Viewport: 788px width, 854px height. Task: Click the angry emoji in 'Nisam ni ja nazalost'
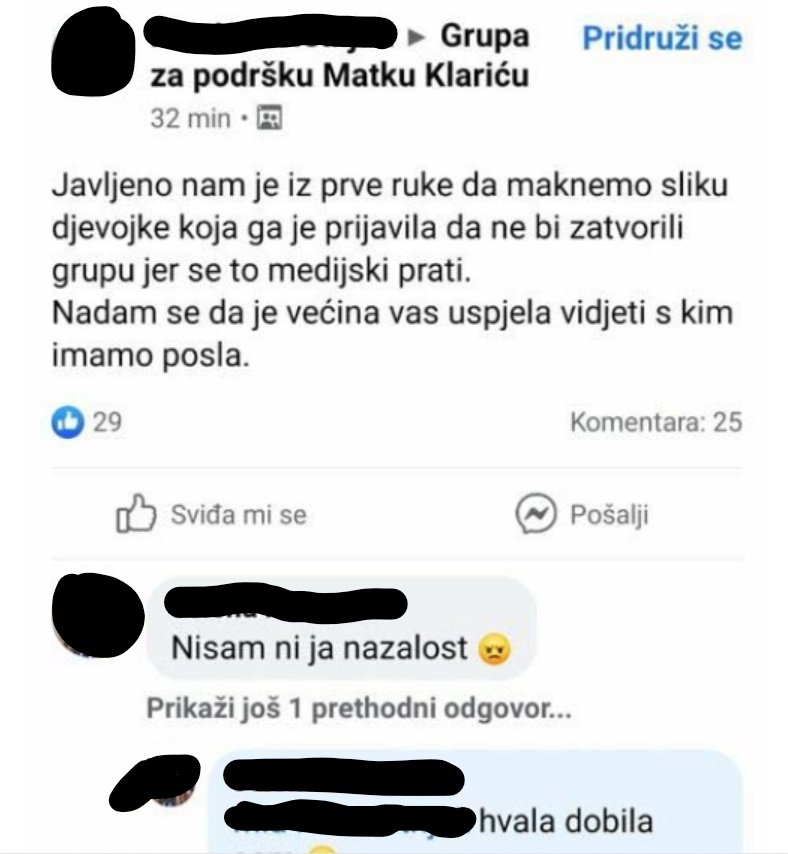coord(494,649)
